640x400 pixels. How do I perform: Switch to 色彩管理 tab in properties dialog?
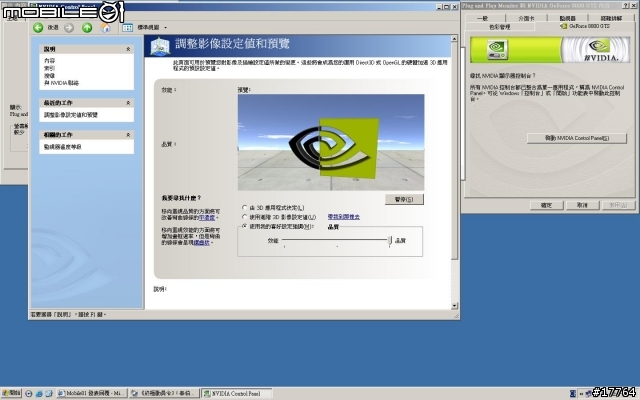click(500, 27)
